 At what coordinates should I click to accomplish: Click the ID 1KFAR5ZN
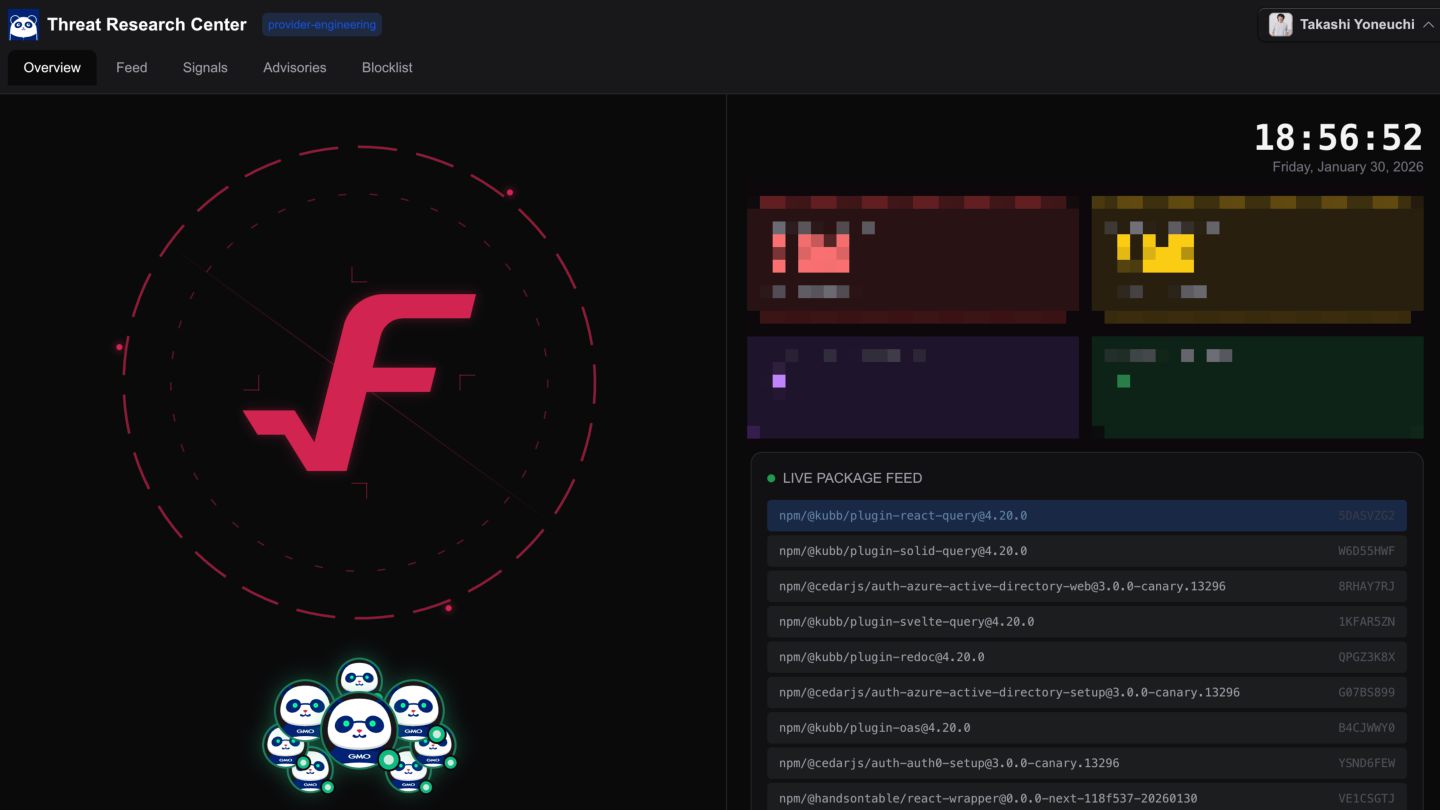click(x=1366, y=622)
